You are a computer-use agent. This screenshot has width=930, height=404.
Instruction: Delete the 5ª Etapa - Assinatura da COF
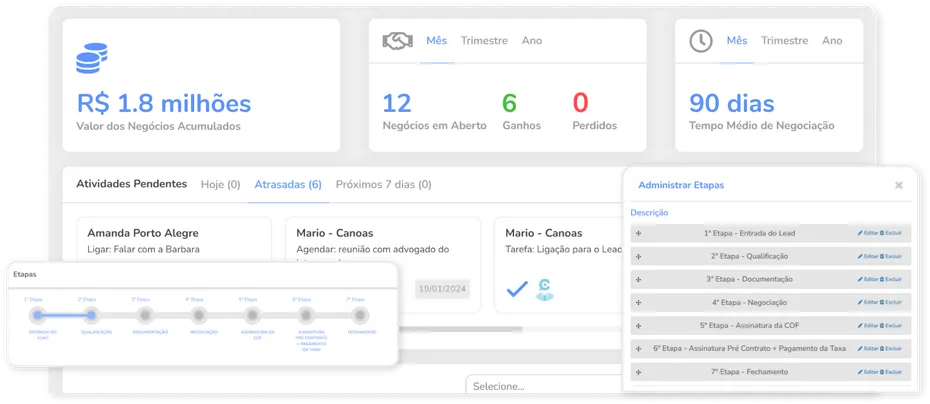(x=891, y=326)
